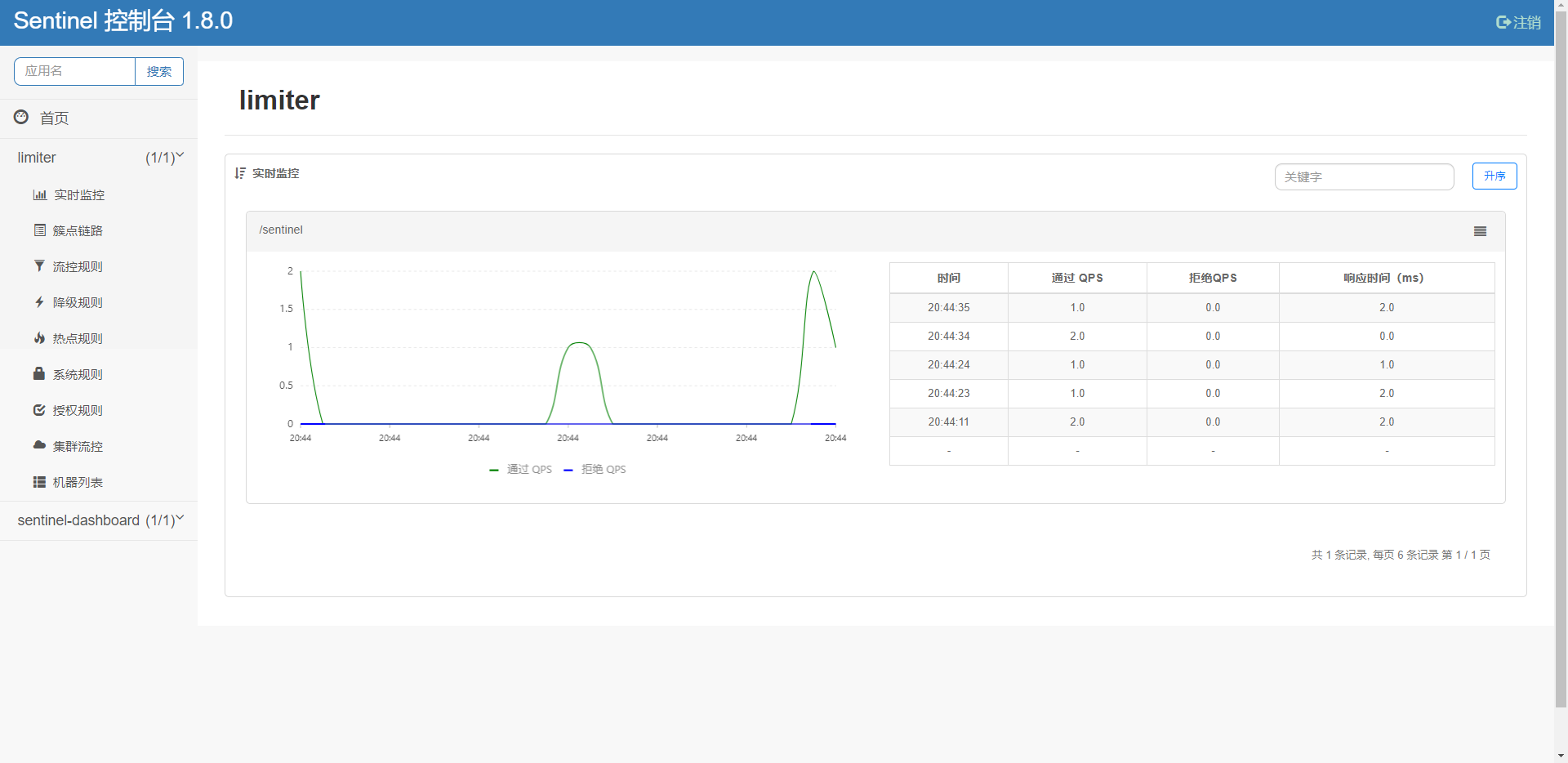Viewport: 1568px width, 763px height.
Task: Click the lock icon for 系统规则
Action: pos(39,374)
